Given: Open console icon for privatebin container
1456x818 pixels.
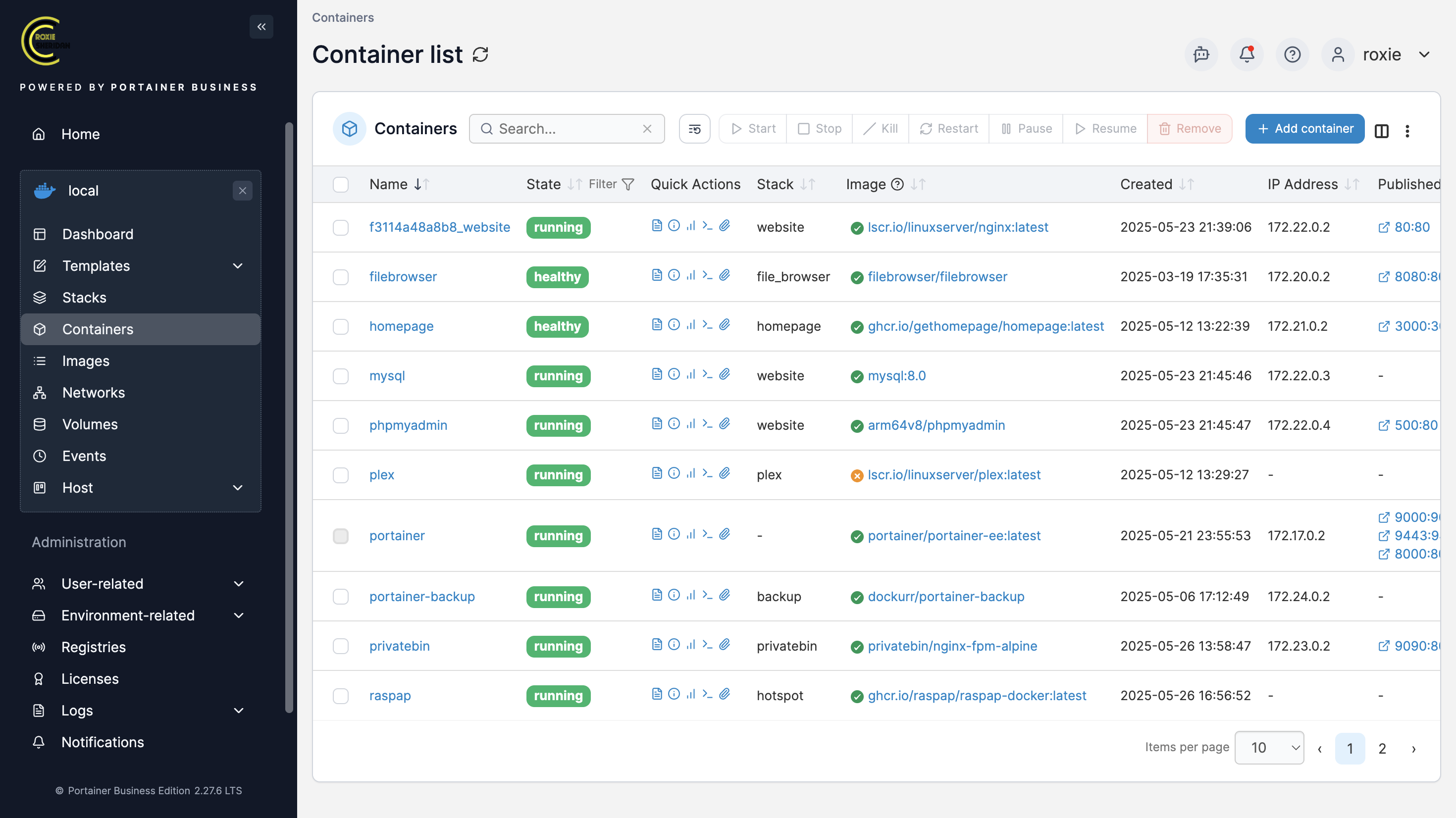Looking at the screenshot, I should pyautogui.click(x=707, y=644).
